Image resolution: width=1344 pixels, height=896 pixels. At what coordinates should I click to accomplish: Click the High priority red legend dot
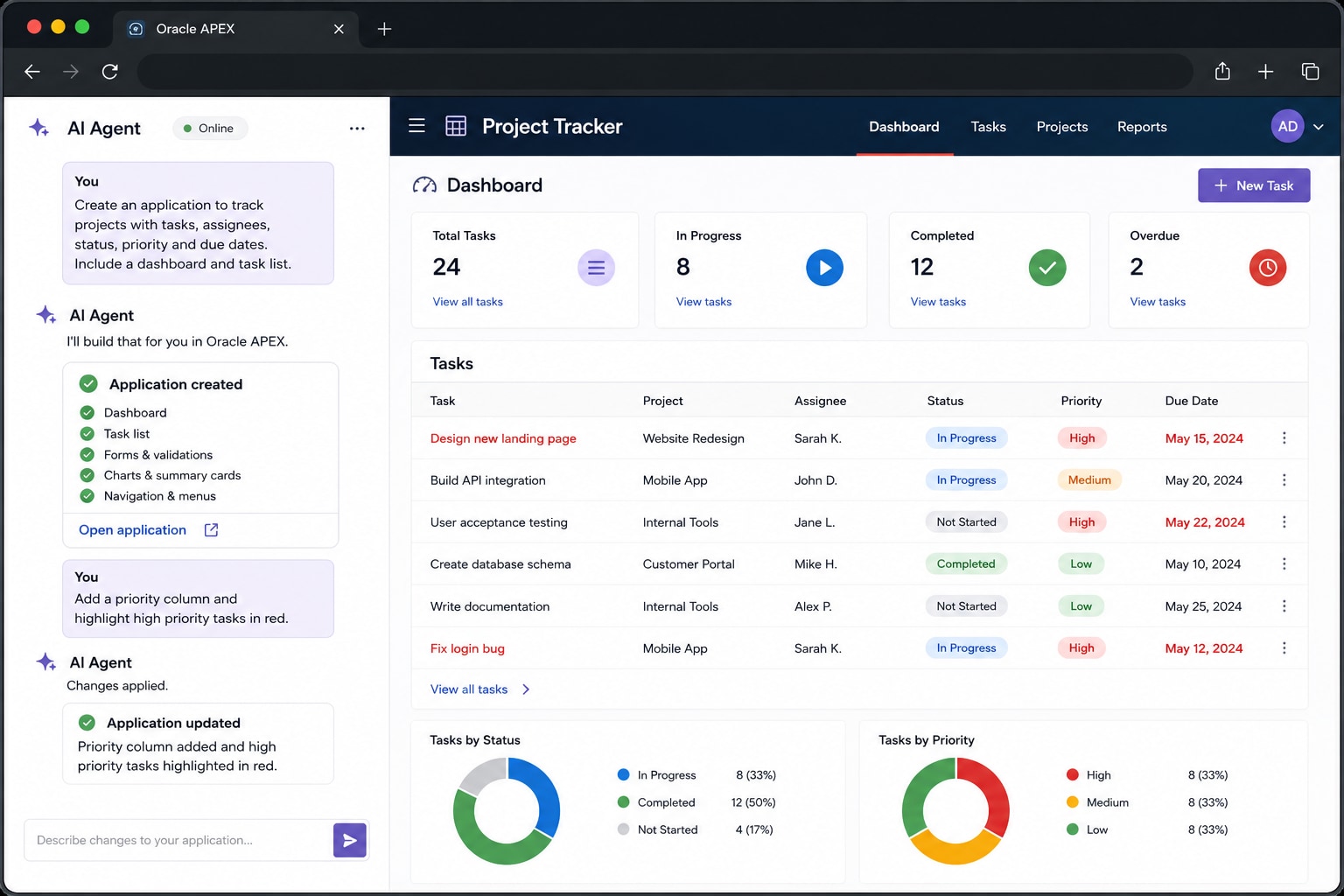coord(1073,774)
